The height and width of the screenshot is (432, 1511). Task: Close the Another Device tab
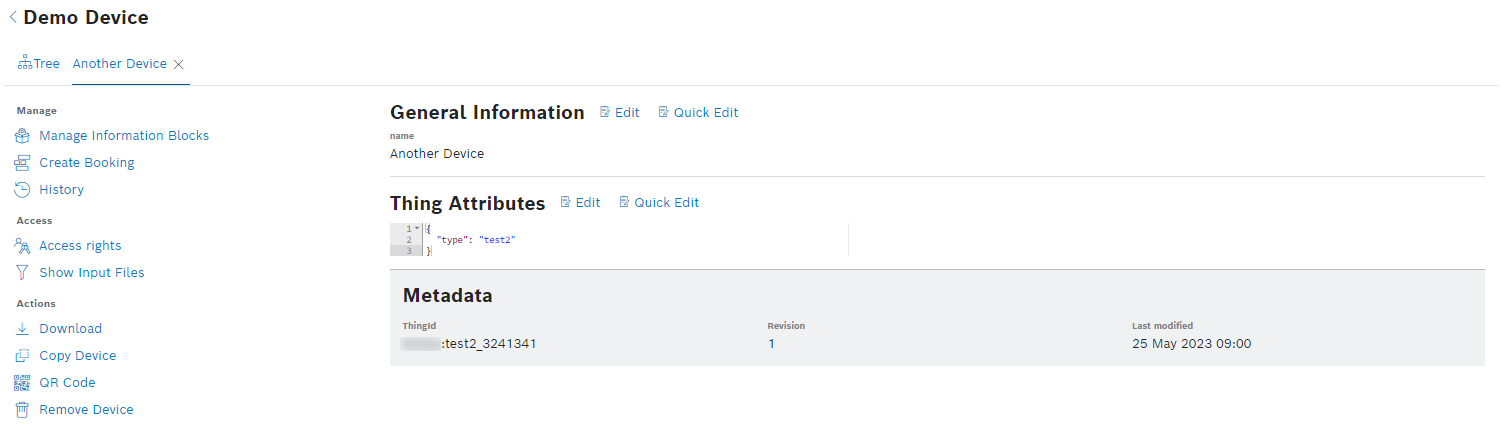[179, 64]
